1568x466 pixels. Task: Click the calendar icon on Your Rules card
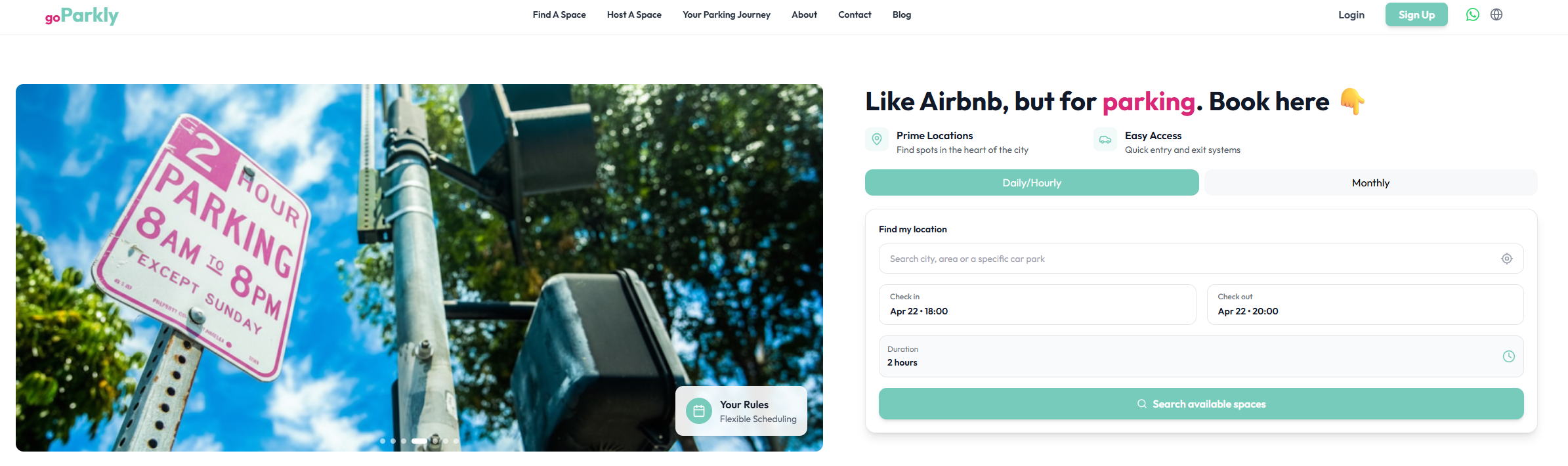click(699, 411)
